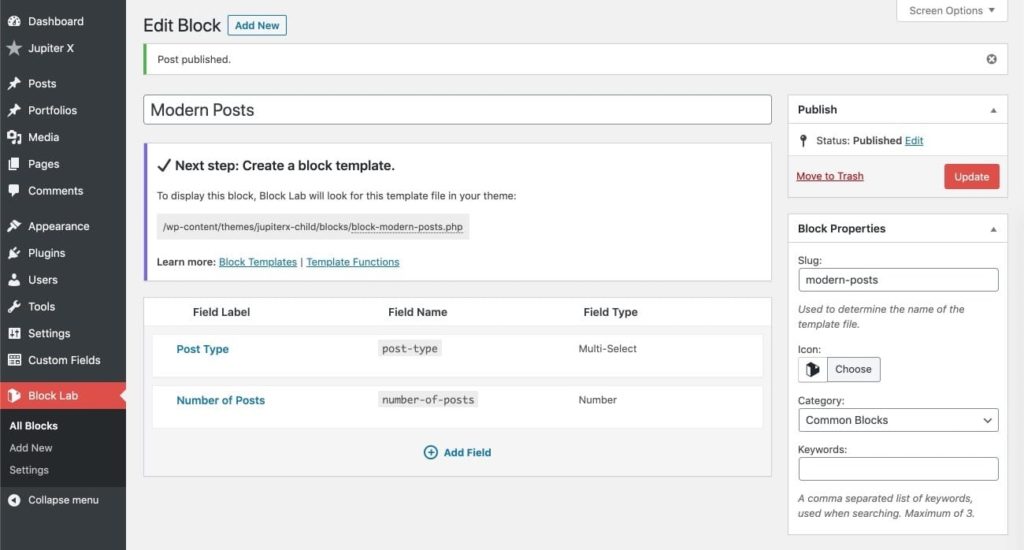Click the Tools wrench icon
Image resolution: width=1024 pixels, height=550 pixels.
pos(14,306)
